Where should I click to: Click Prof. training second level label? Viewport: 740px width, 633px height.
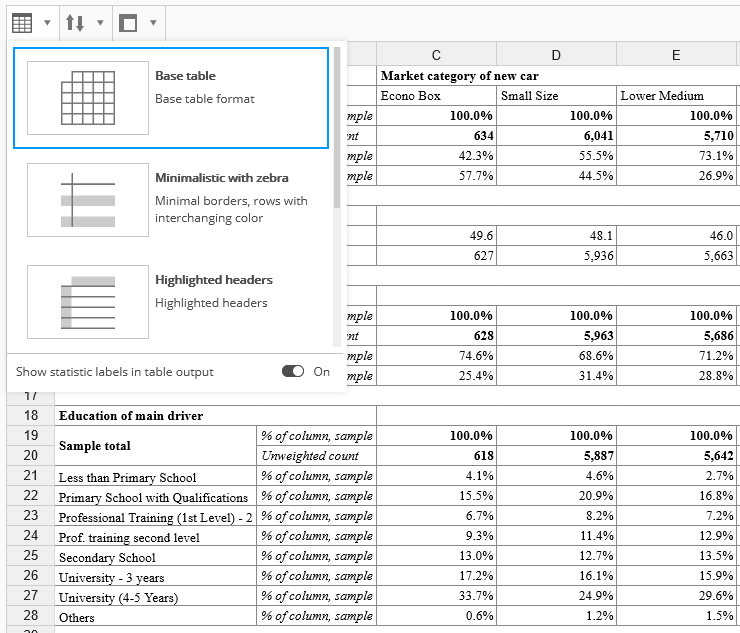(156, 537)
